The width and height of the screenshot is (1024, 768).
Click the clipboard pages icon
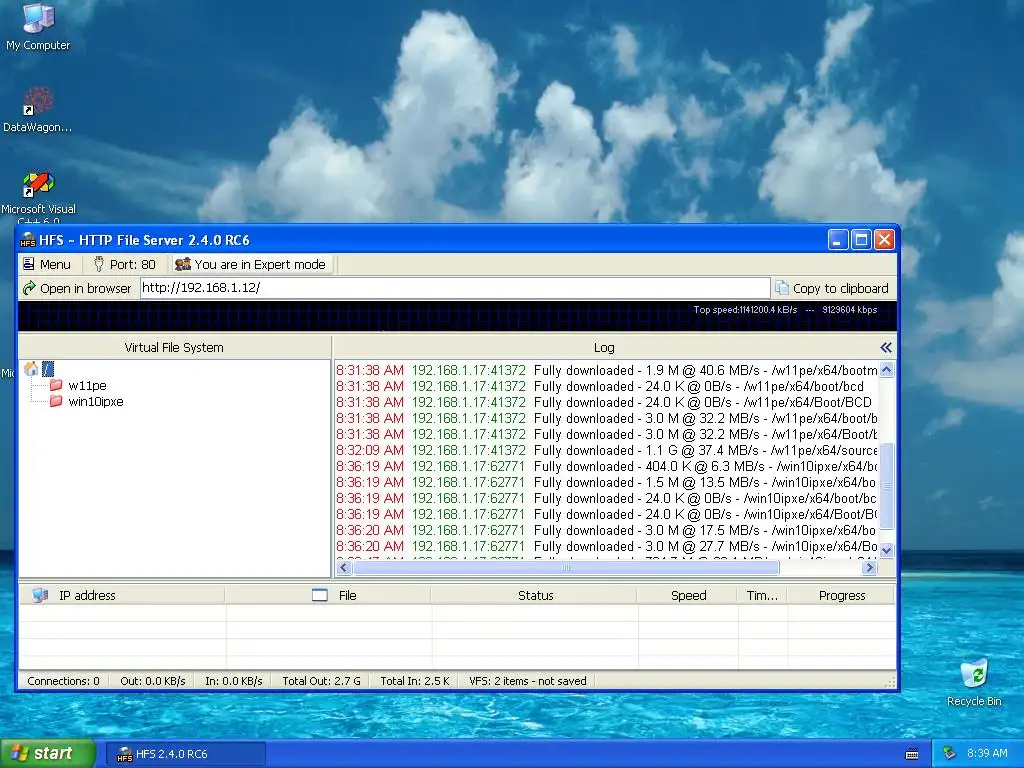point(781,287)
